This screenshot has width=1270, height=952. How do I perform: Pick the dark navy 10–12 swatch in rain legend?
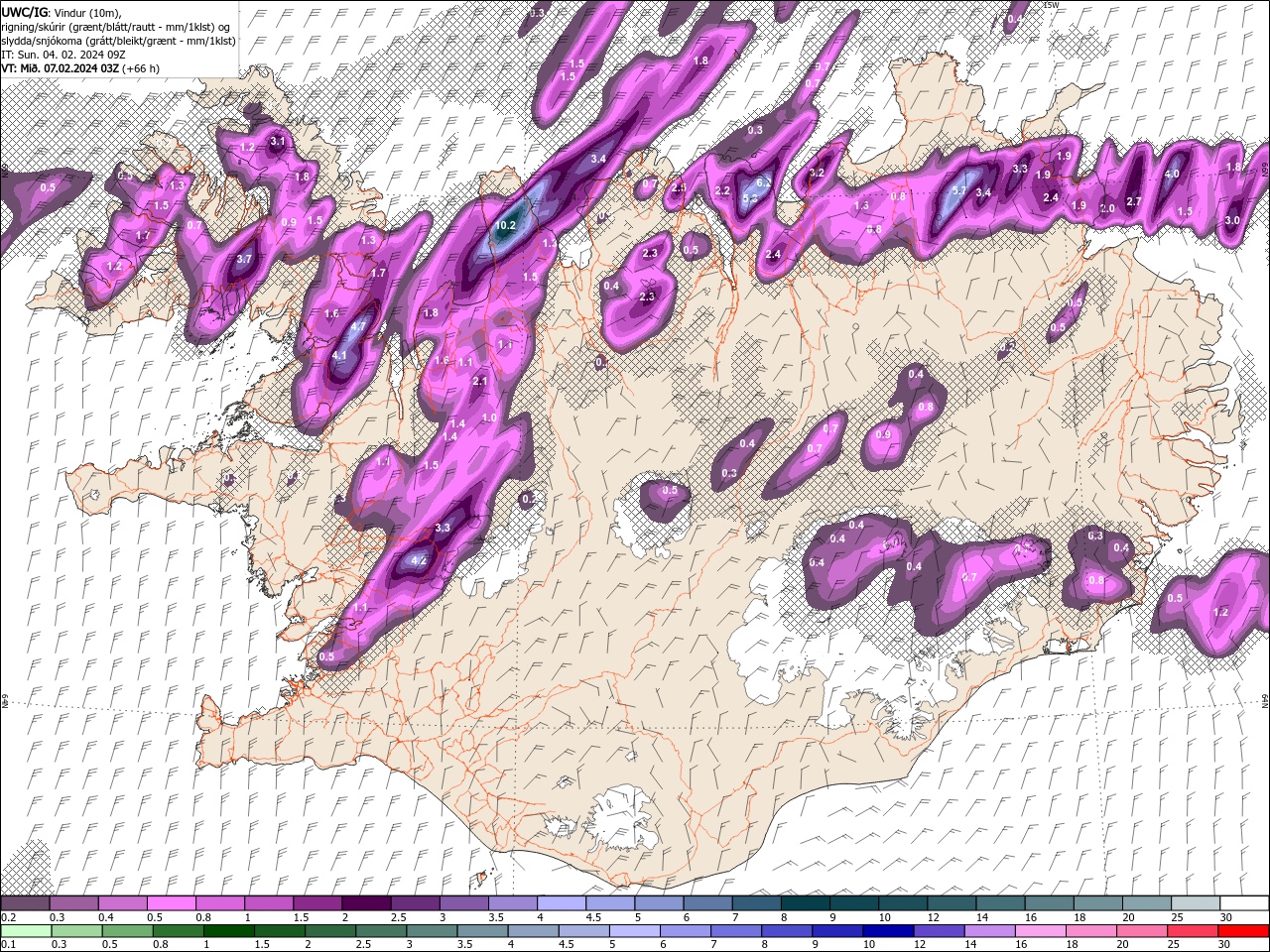click(886, 931)
